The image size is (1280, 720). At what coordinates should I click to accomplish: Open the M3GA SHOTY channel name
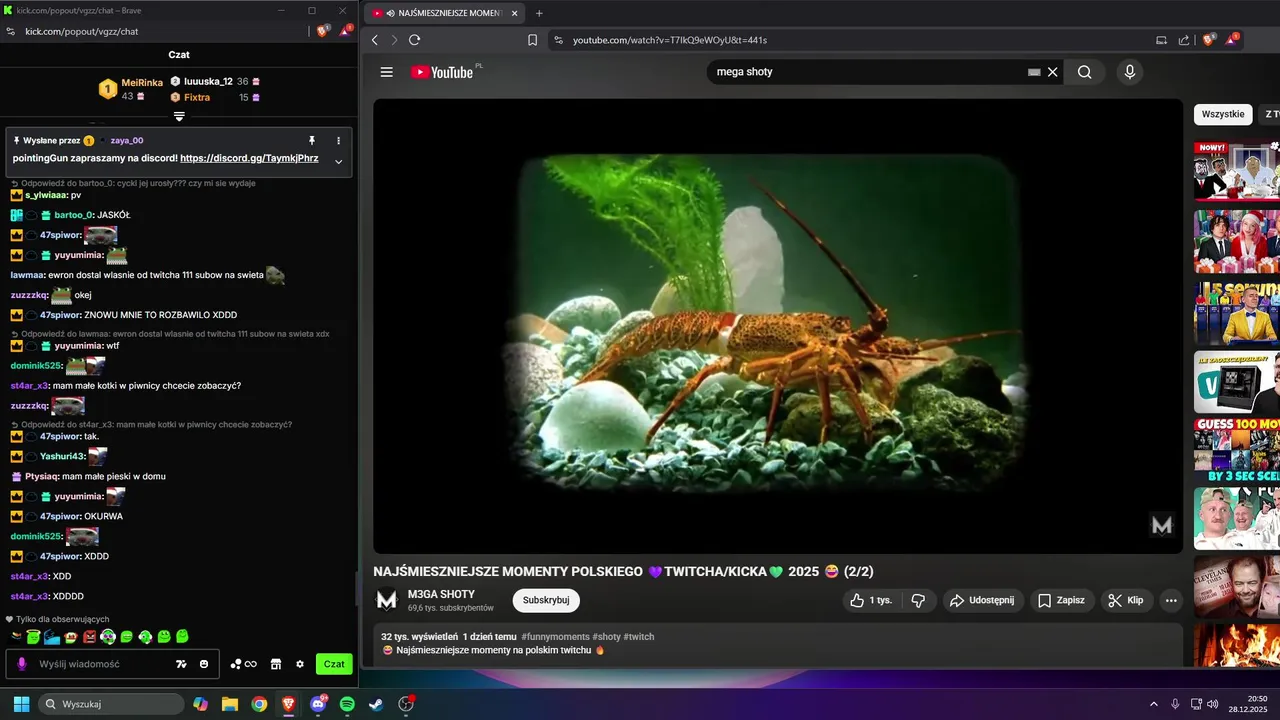click(441, 594)
